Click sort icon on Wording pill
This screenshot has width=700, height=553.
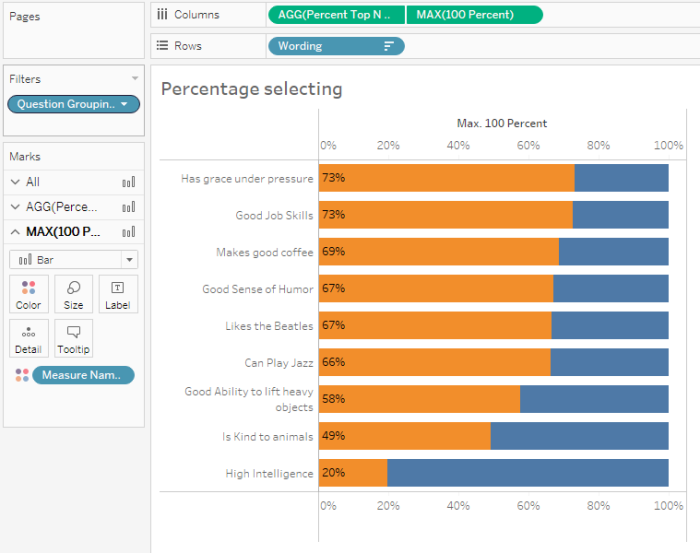point(389,46)
